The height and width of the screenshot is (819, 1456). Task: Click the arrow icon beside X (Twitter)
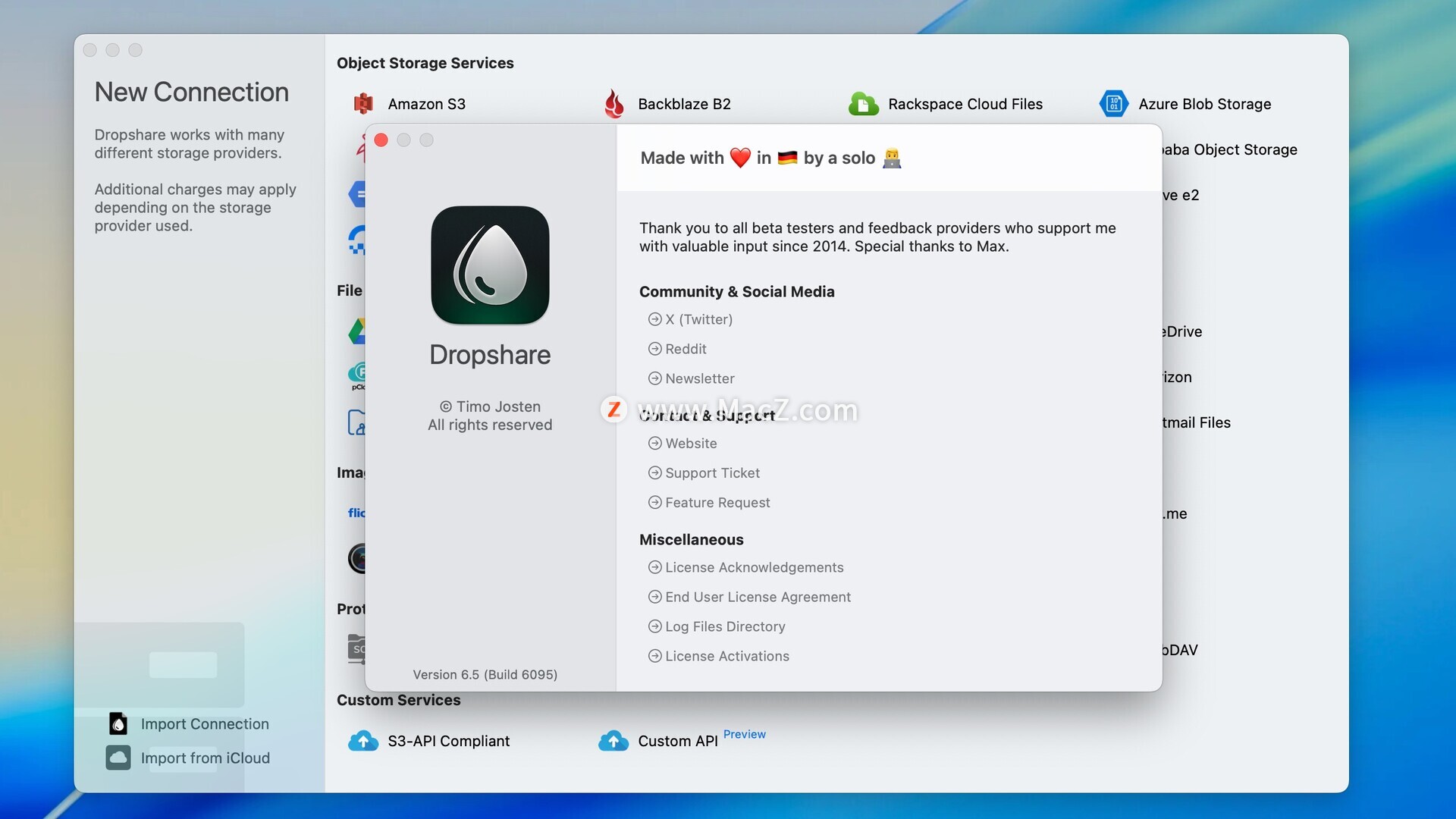click(x=655, y=319)
